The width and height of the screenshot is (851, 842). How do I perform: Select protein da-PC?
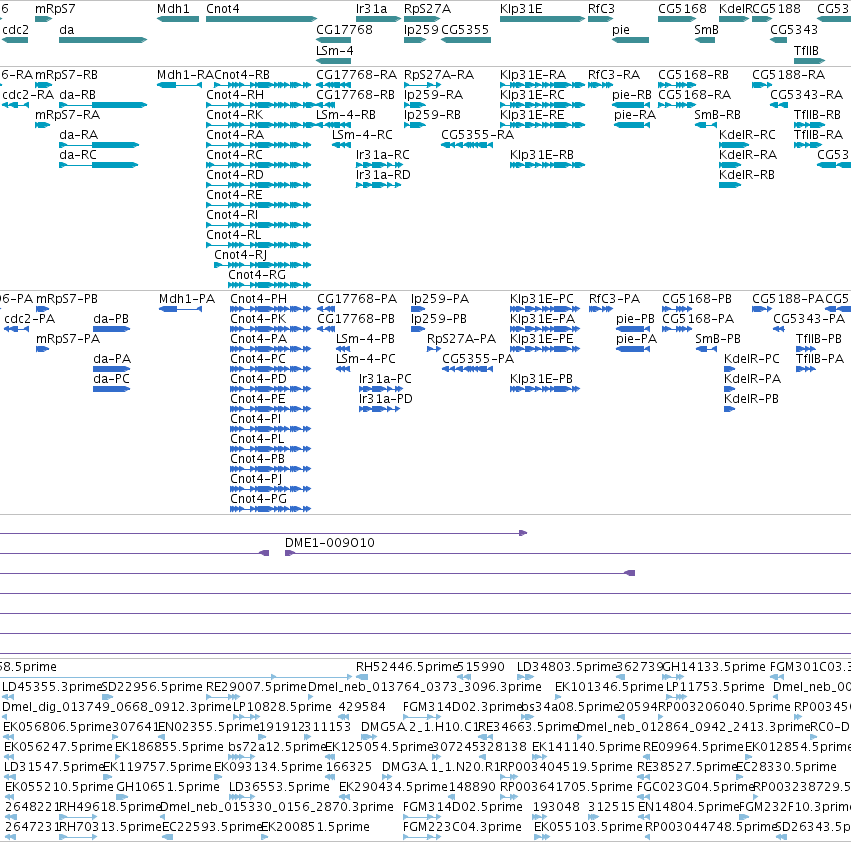click(x=111, y=379)
